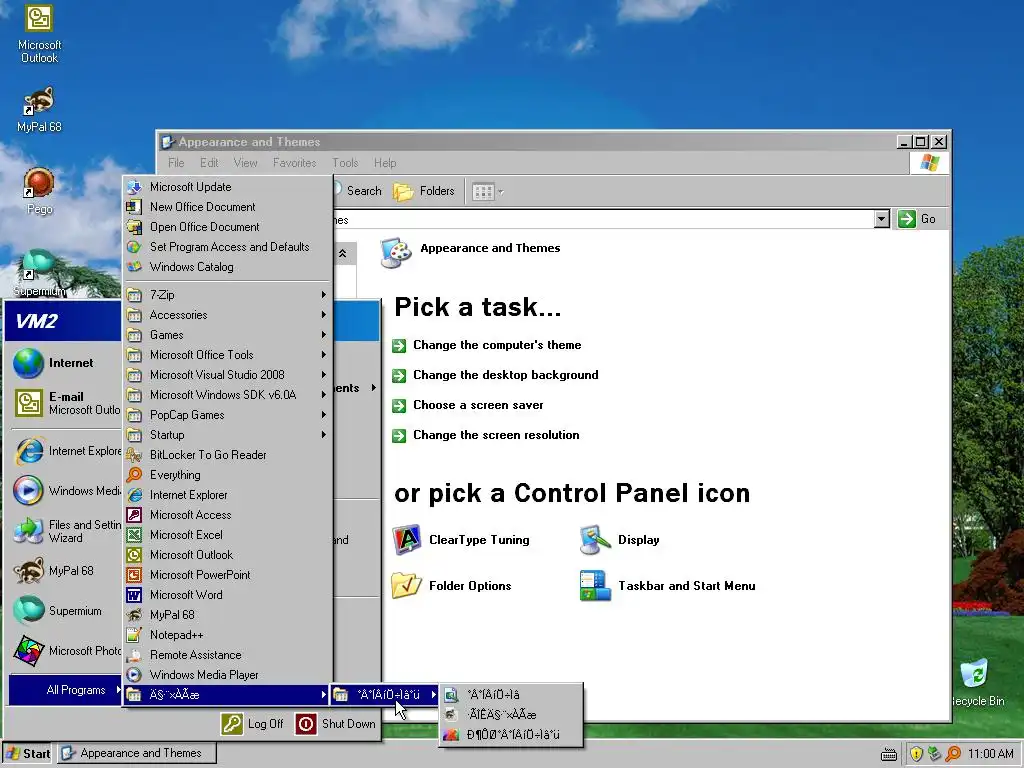Open the Favorites menu
This screenshot has width=1024, height=768.
point(295,163)
